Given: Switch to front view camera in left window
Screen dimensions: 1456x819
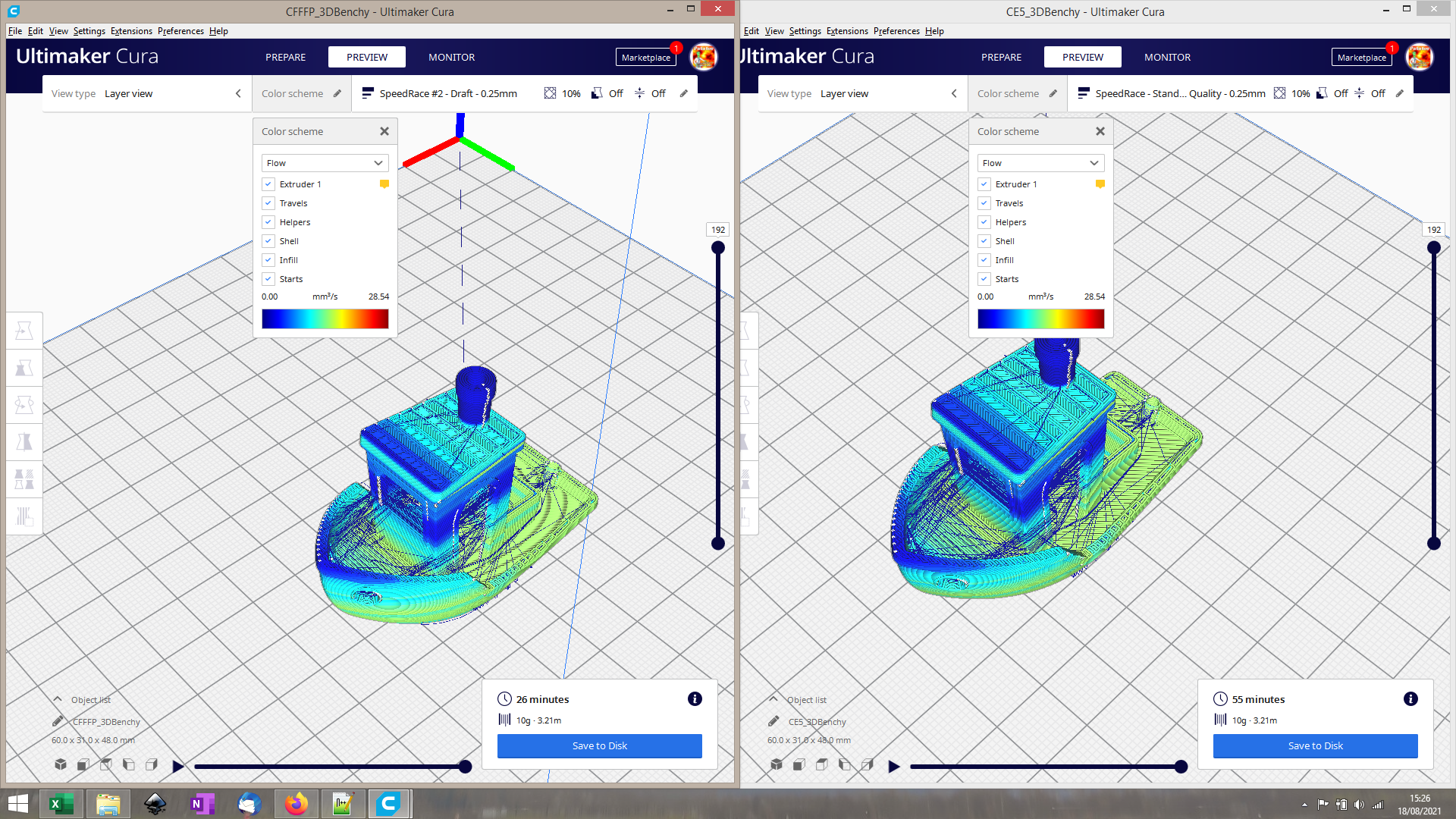Looking at the screenshot, I should [x=83, y=764].
